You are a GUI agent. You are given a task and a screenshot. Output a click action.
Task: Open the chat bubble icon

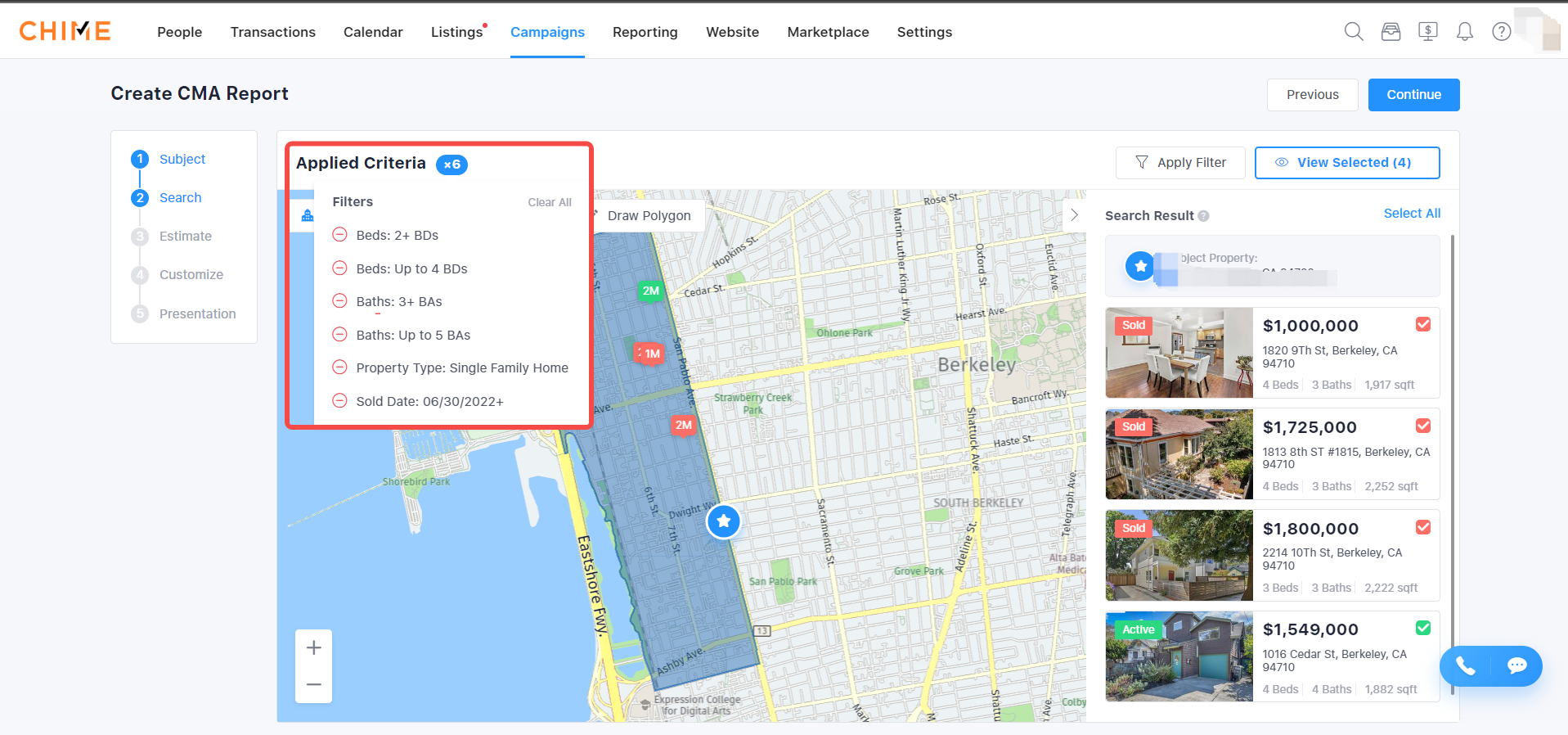click(1516, 666)
